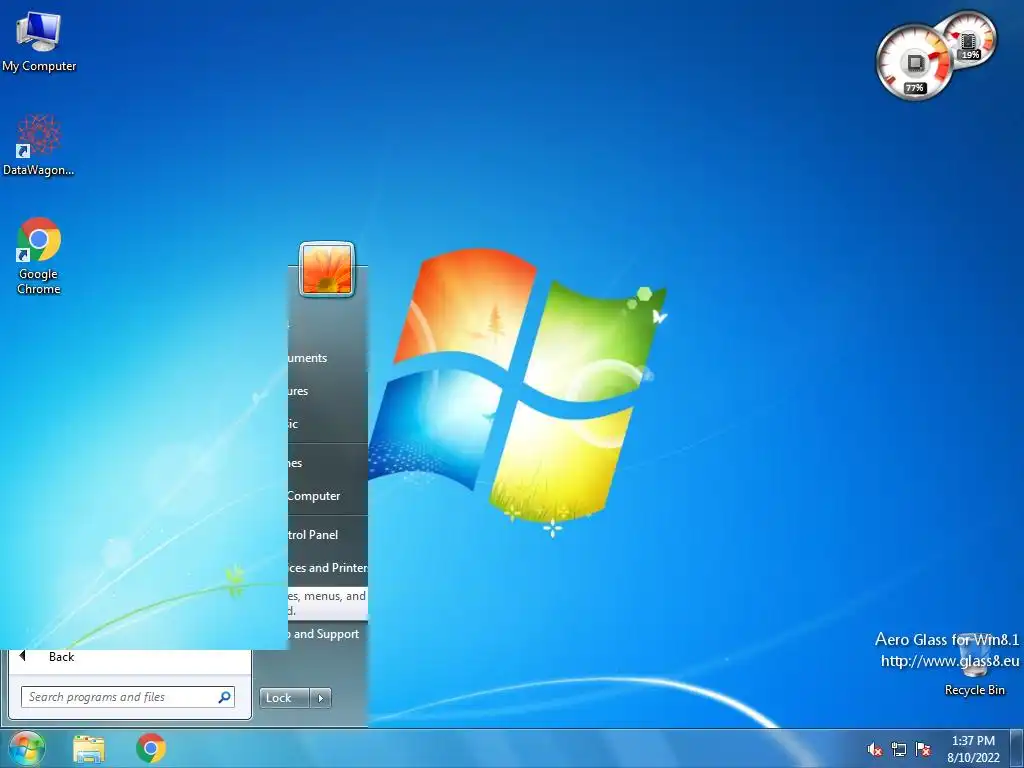Click the CPU meter gadget dial

point(914,63)
